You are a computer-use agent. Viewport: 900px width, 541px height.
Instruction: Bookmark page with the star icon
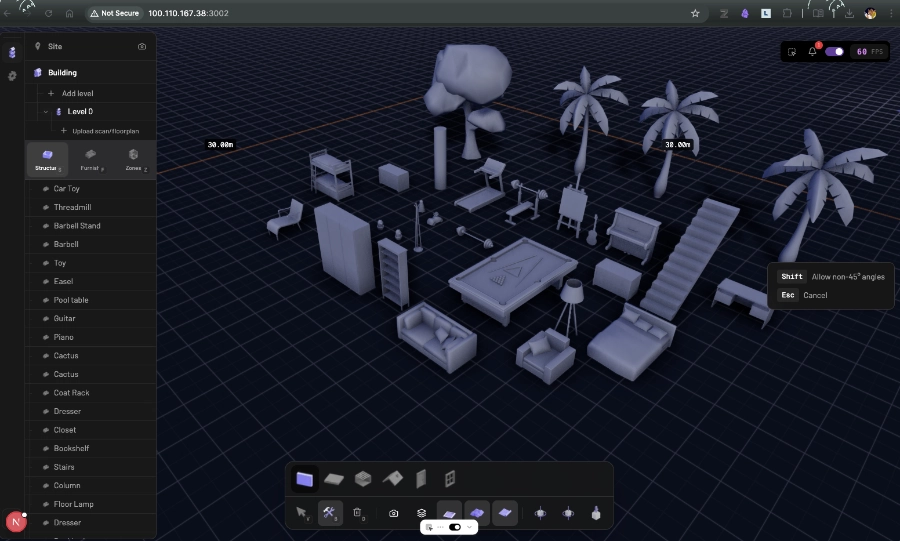coord(695,13)
